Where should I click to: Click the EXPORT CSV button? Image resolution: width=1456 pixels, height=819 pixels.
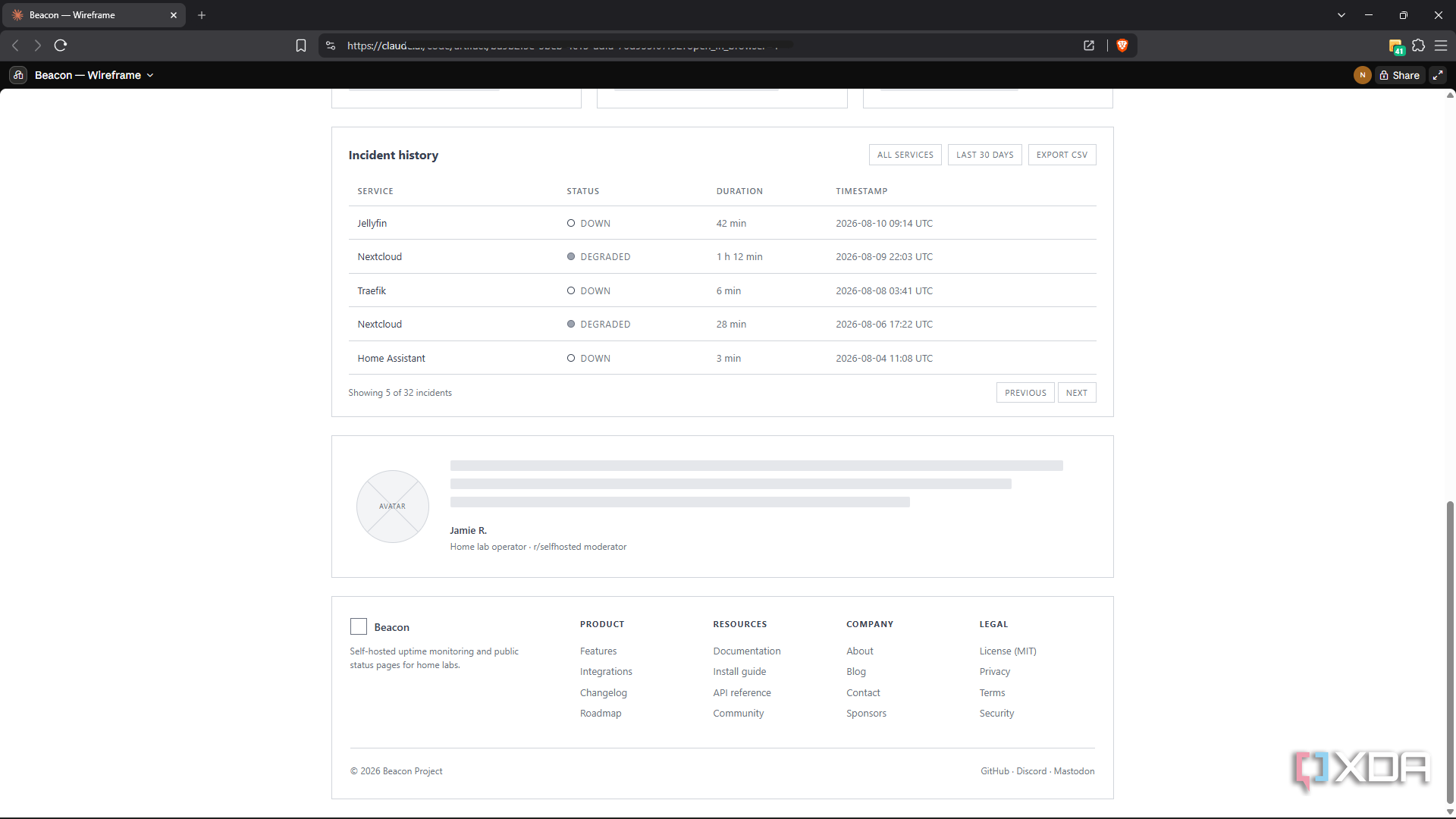click(1062, 155)
